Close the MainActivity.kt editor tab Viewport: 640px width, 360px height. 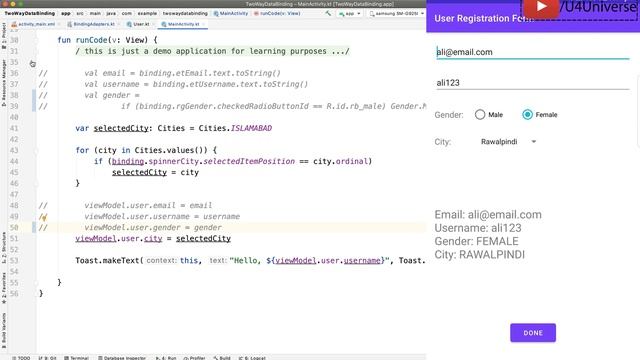(x=203, y=24)
